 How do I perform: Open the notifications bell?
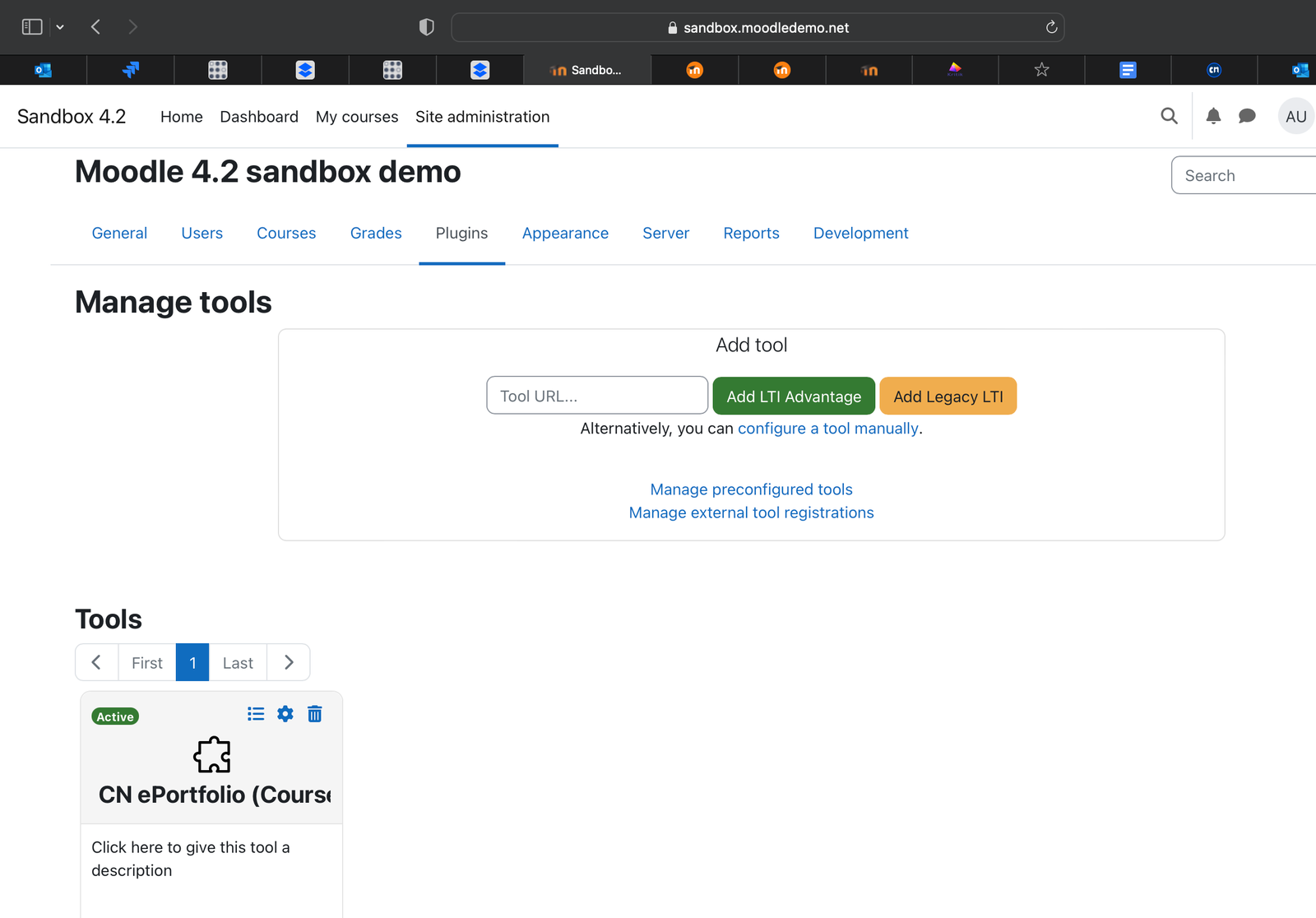click(x=1213, y=116)
